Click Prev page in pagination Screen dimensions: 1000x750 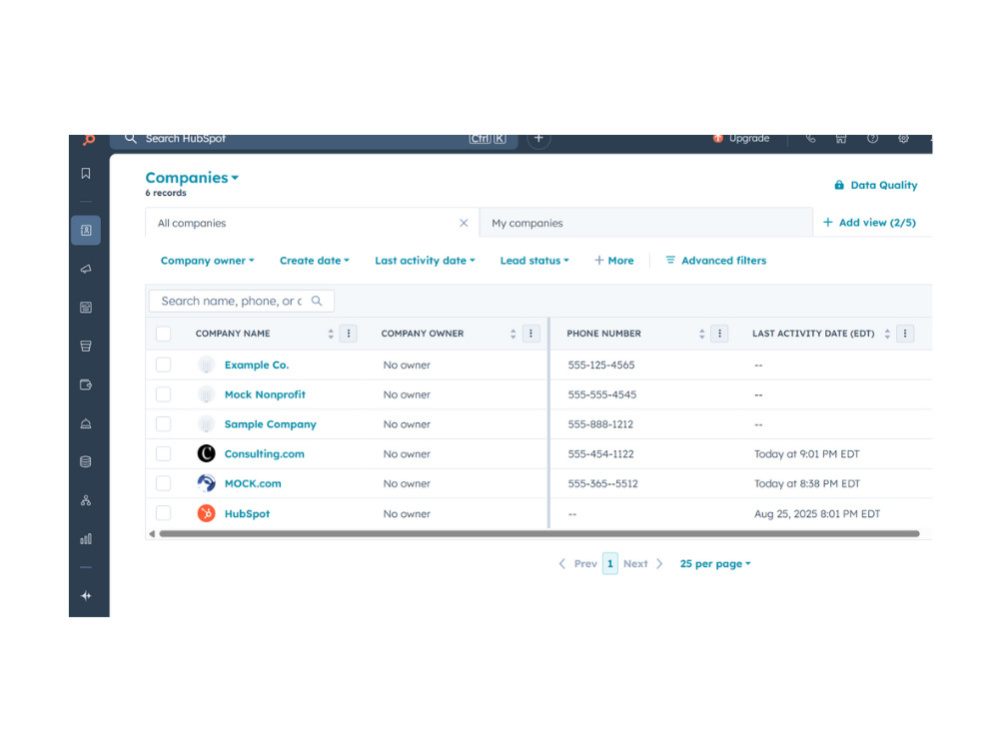tap(578, 564)
